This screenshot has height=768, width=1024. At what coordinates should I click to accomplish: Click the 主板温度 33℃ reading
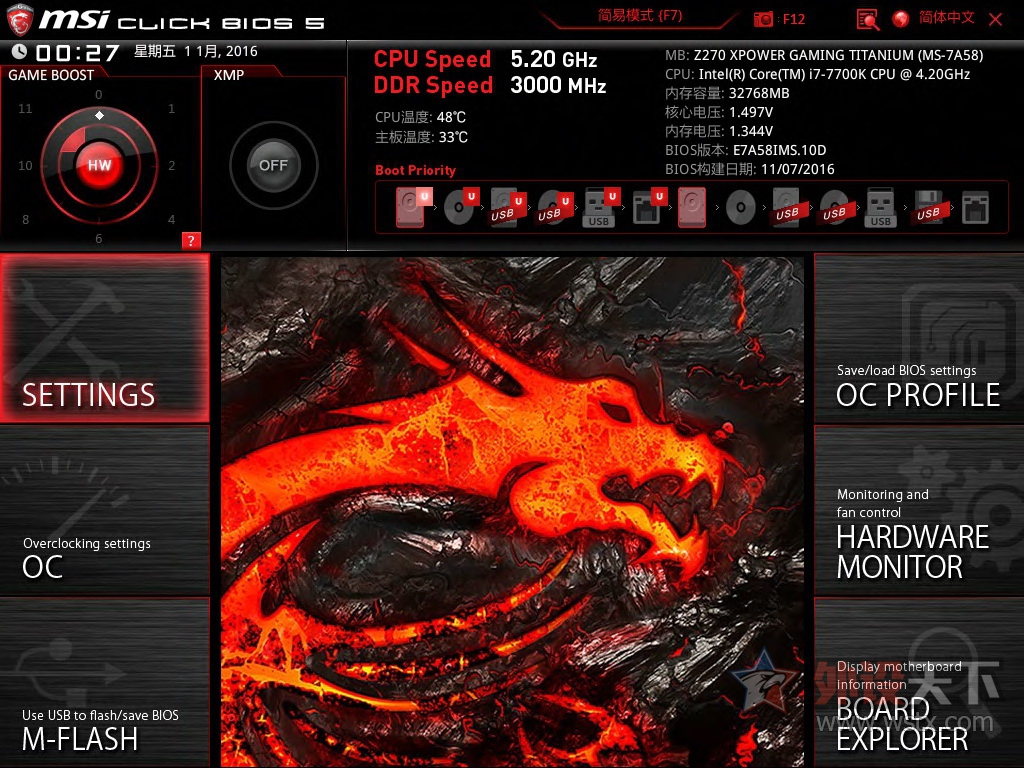click(x=421, y=137)
